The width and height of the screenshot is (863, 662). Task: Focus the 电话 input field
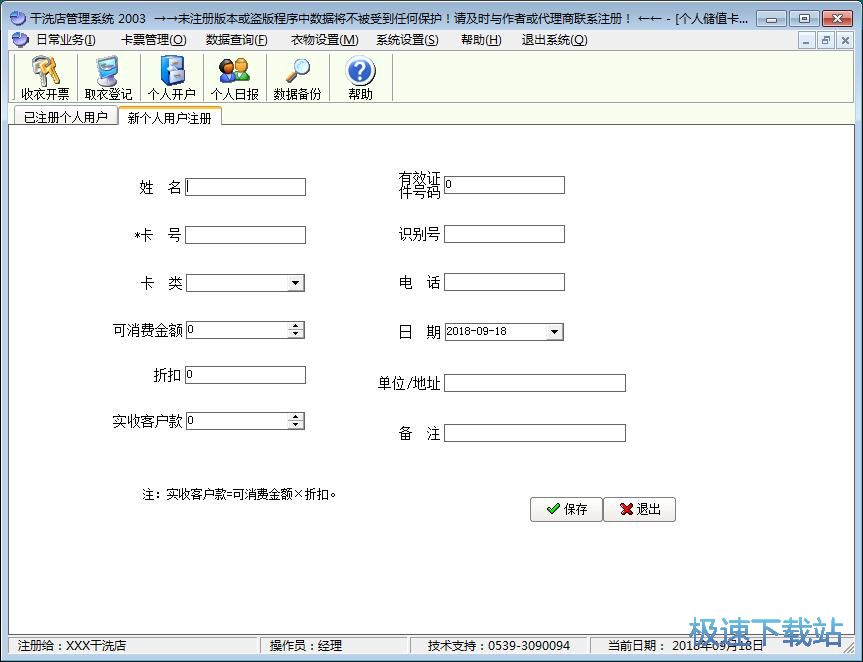point(504,282)
